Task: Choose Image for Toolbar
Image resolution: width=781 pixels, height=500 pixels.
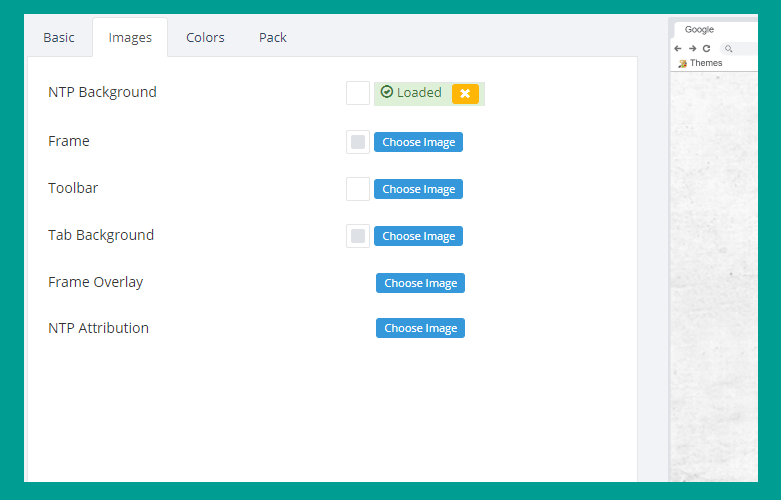Action: [418, 189]
